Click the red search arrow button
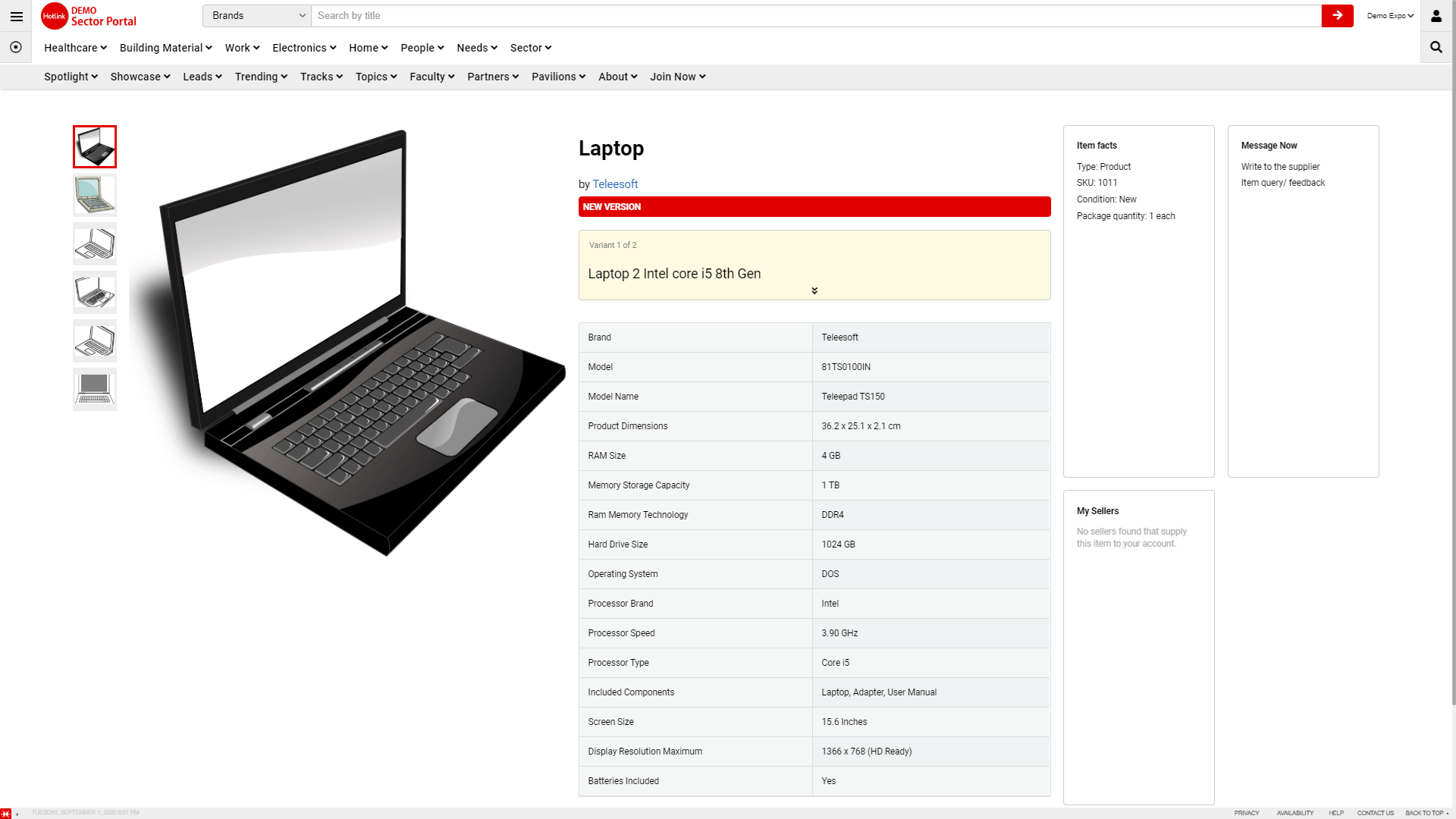 1337,15
